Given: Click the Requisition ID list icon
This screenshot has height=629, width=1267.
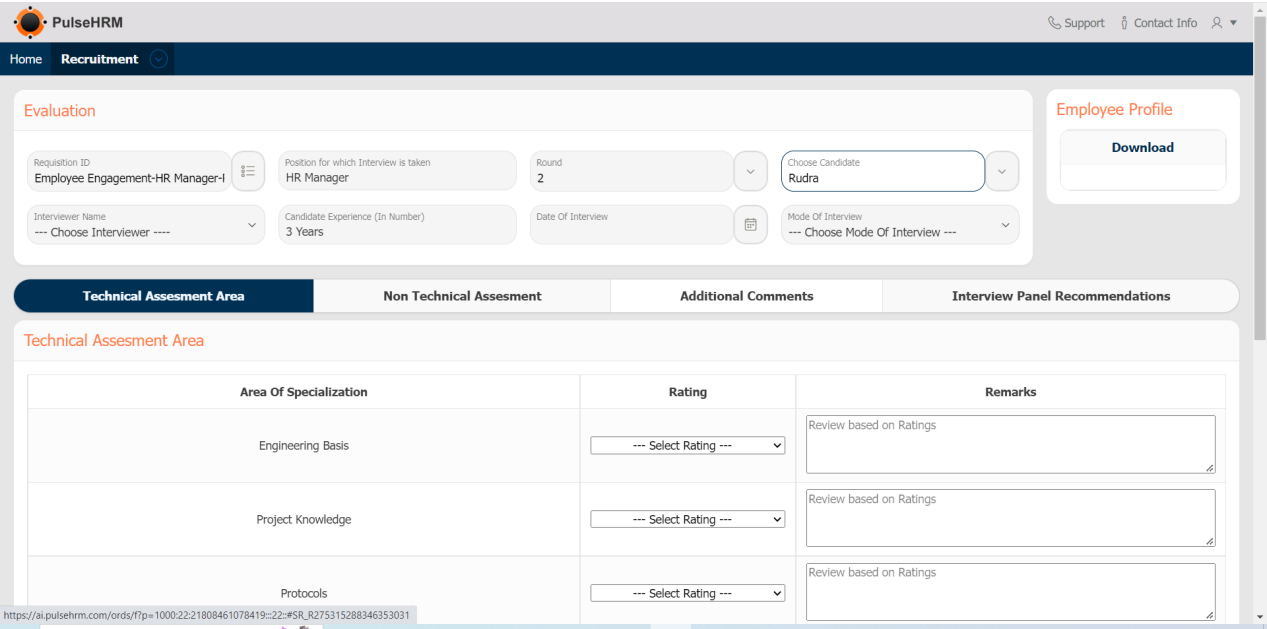Looking at the screenshot, I should [248, 171].
